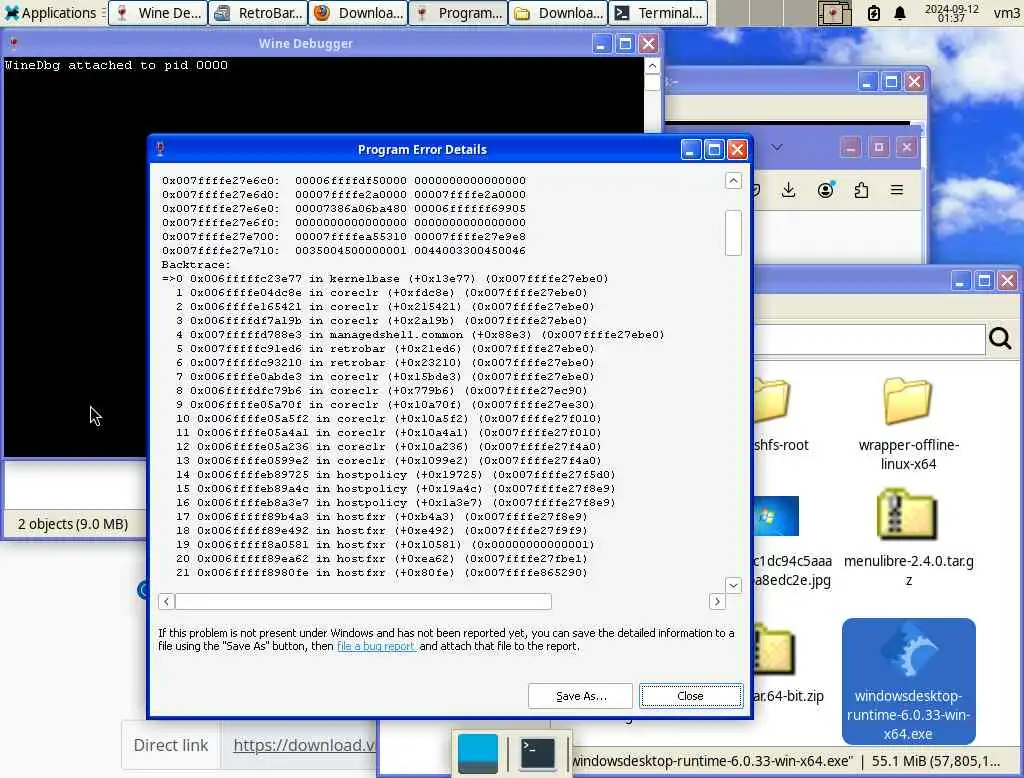Viewport: 1024px width, 778px height.
Task: Click the file manager location input field
Action: (x=869, y=339)
